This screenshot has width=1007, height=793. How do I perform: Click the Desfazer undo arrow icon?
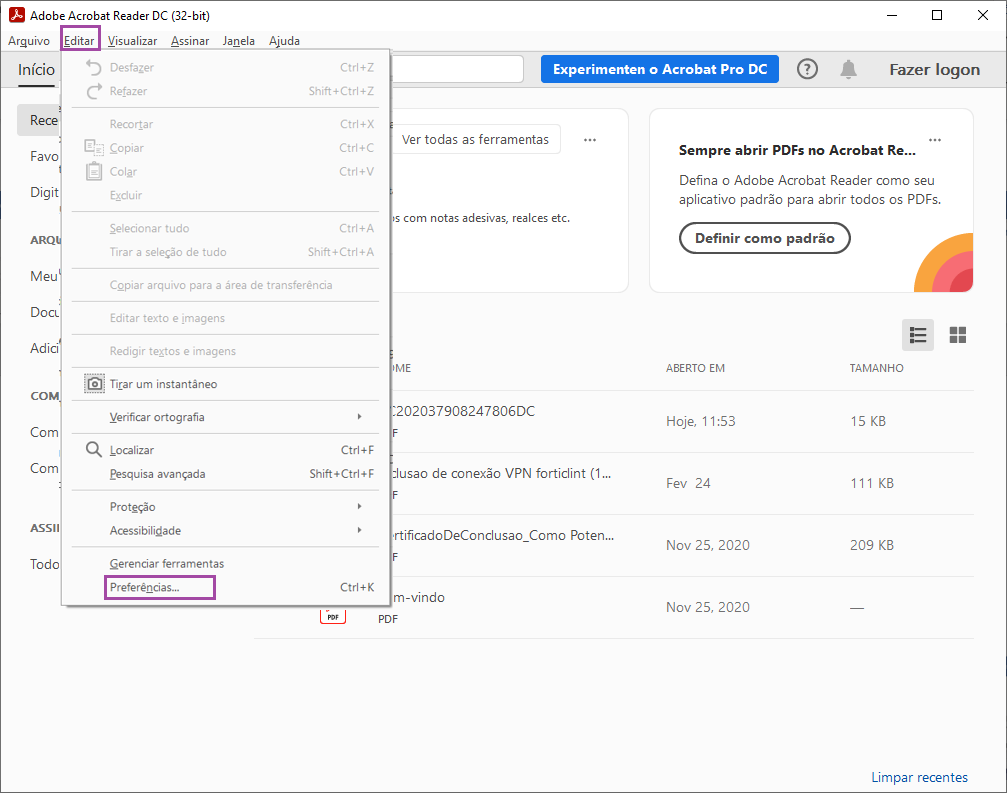tap(94, 67)
